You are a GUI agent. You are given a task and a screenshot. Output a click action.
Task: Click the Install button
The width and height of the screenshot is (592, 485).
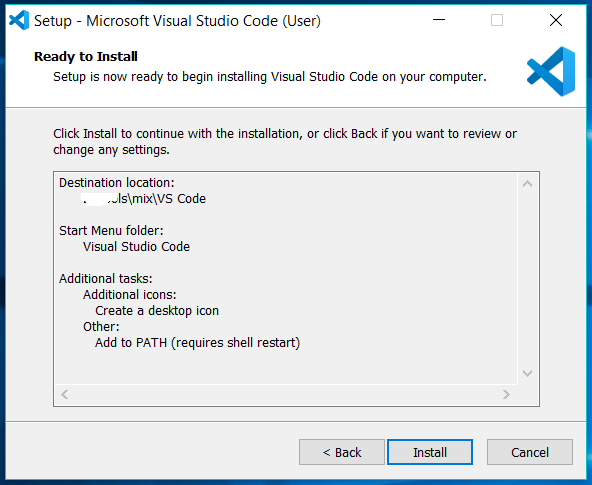(430, 452)
